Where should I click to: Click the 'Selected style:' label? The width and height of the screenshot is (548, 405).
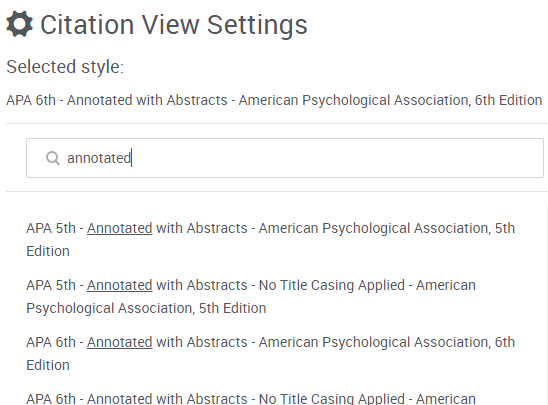point(65,66)
